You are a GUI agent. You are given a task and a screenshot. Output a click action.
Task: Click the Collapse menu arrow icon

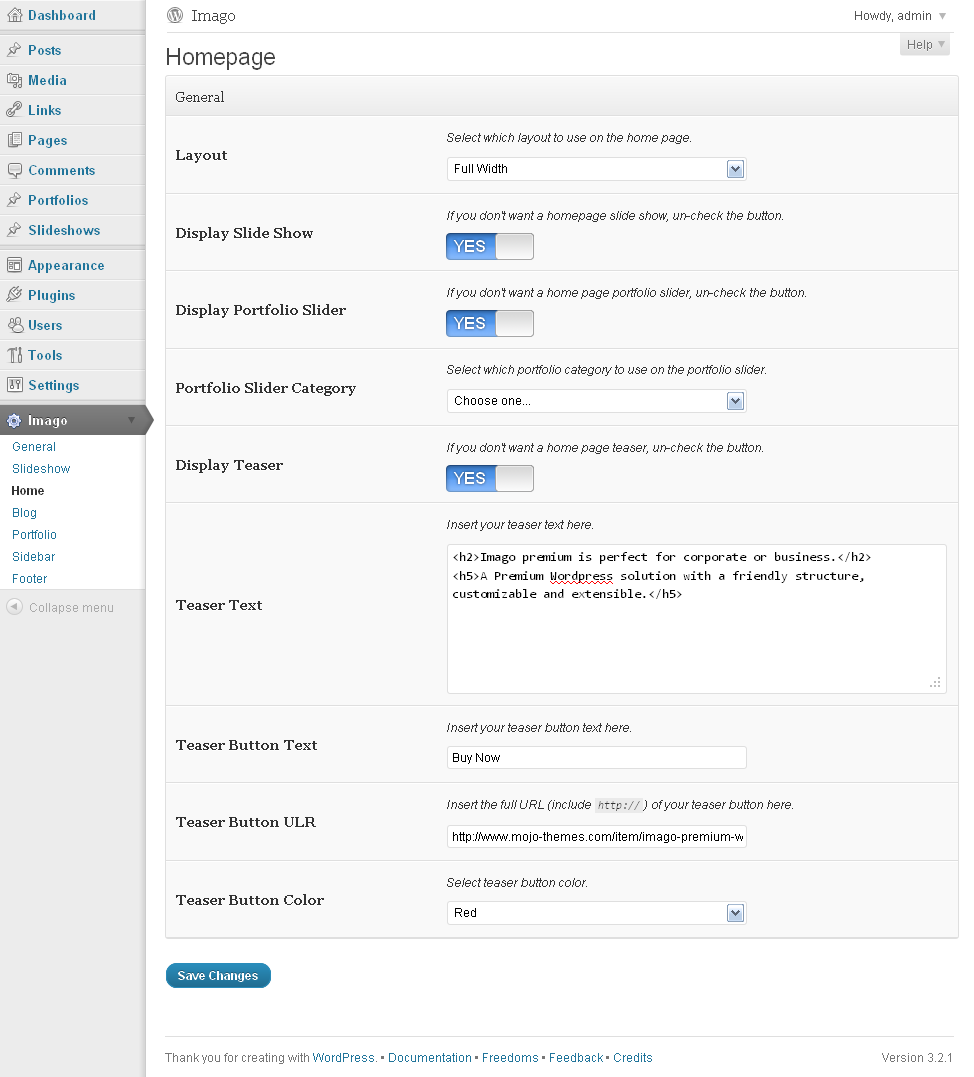point(14,607)
